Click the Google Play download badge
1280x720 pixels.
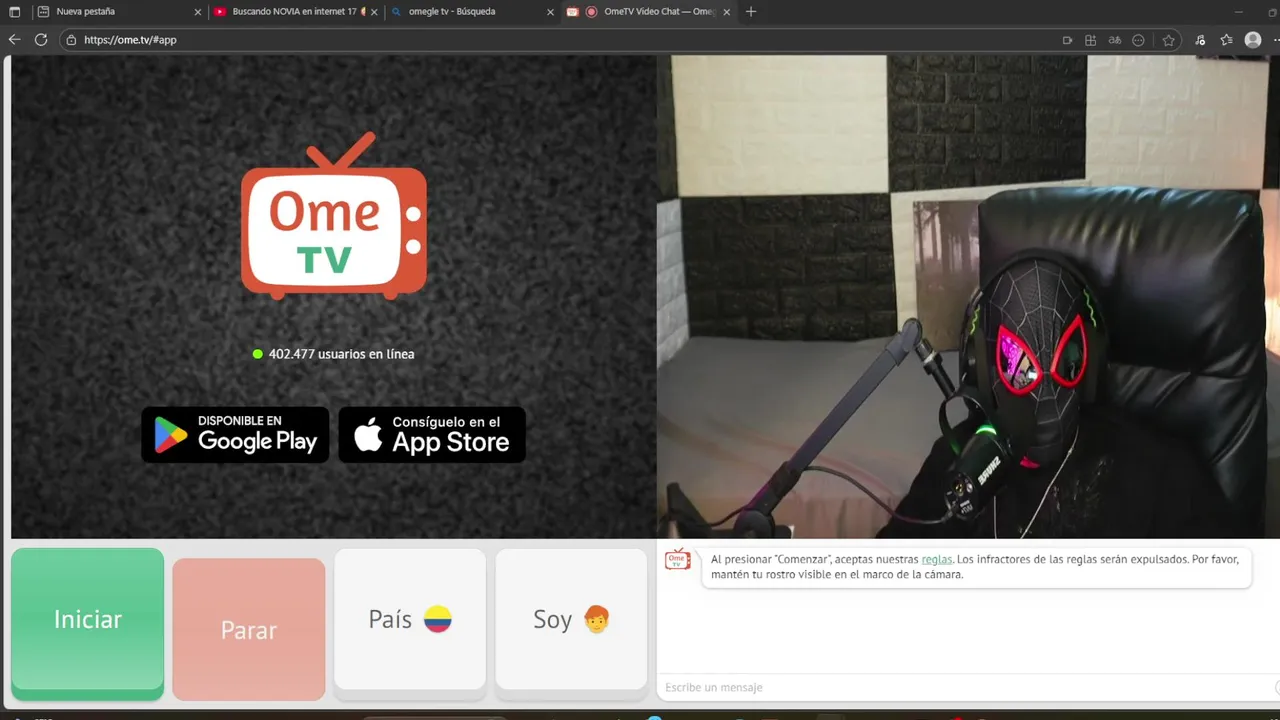click(236, 434)
